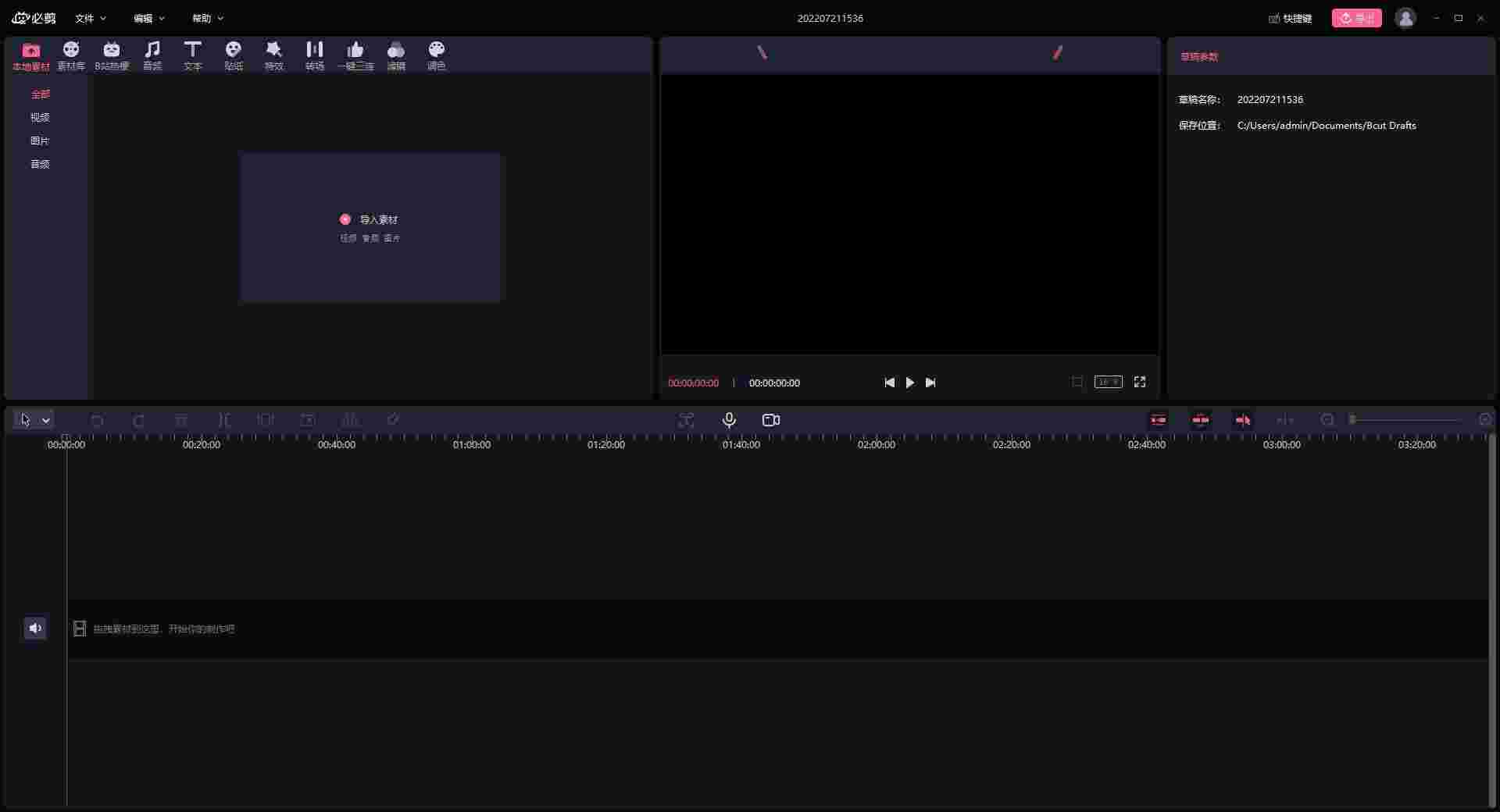Adjust the timeline zoom slider
Image resolution: width=1500 pixels, height=812 pixels.
pyautogui.click(x=1405, y=420)
